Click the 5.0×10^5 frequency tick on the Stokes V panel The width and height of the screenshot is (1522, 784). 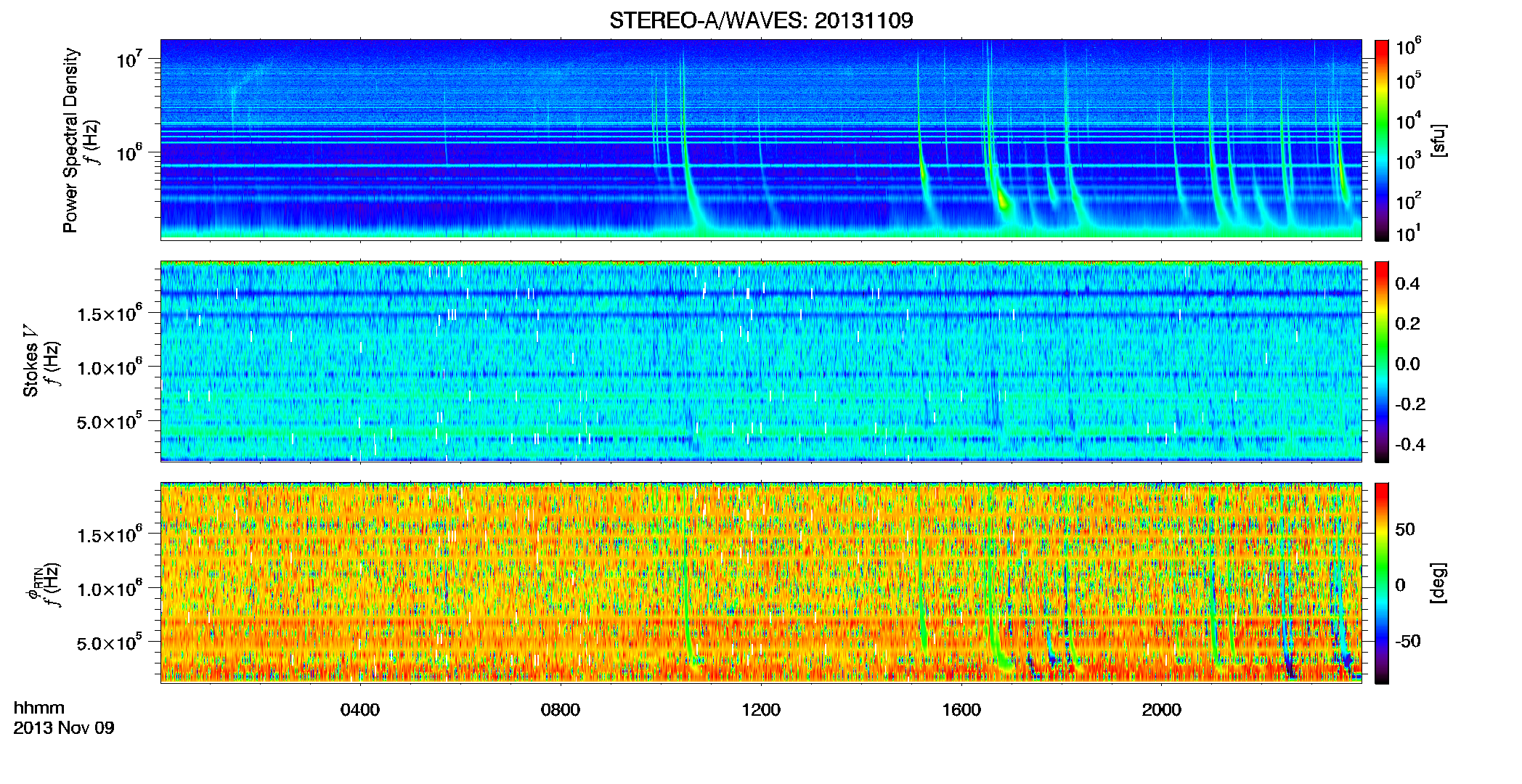click(x=110, y=421)
